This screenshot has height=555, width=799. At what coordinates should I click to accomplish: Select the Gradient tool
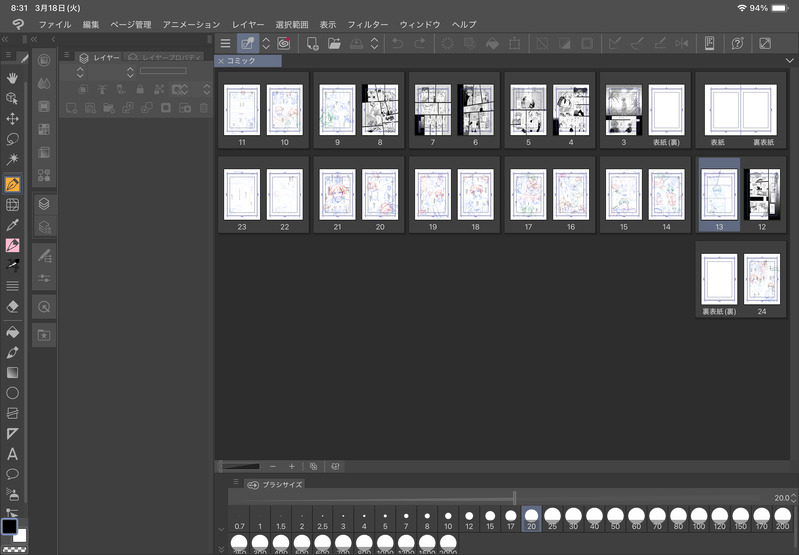12,373
